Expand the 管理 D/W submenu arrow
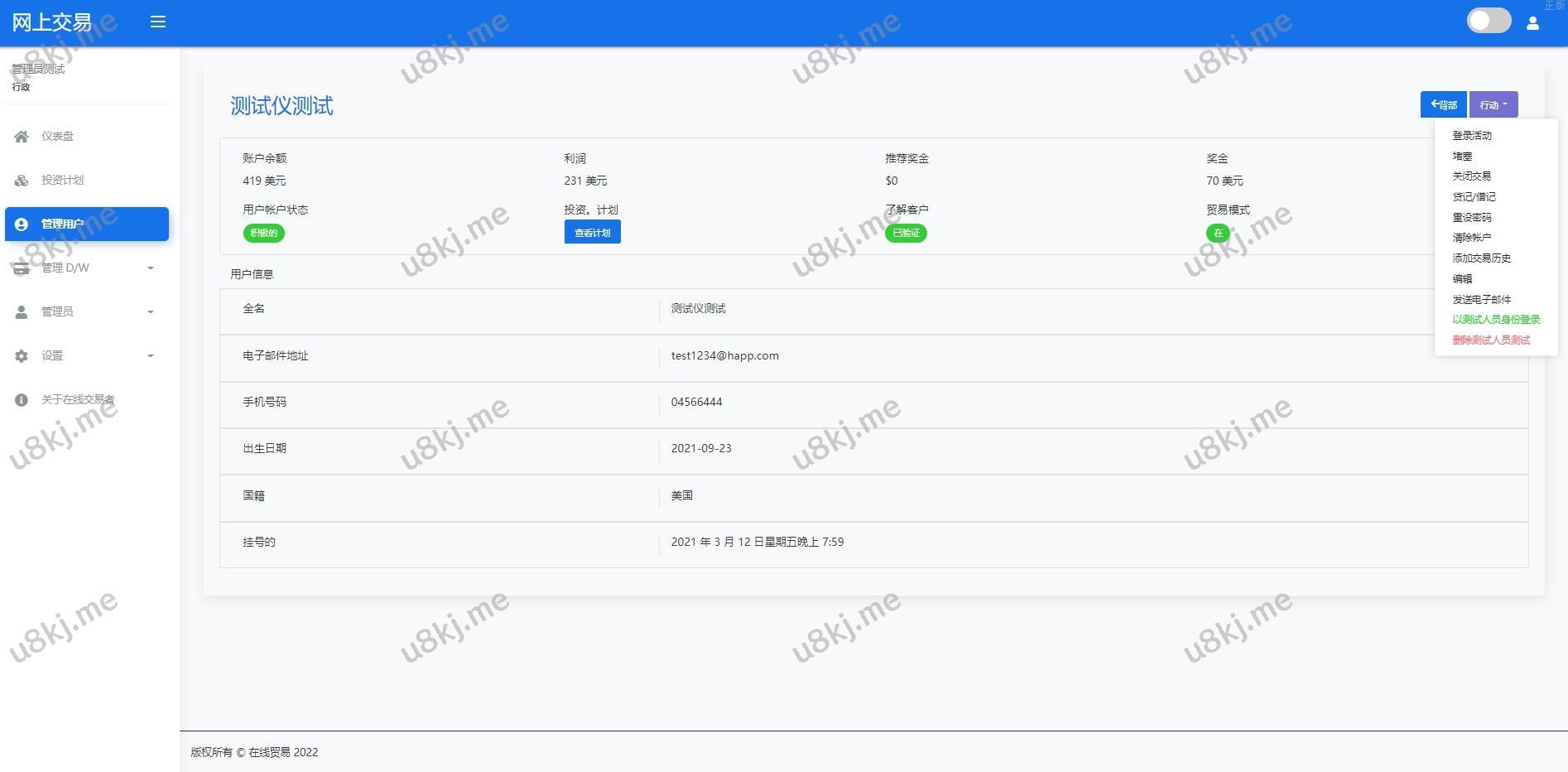This screenshot has height=772, width=1568. coord(151,268)
